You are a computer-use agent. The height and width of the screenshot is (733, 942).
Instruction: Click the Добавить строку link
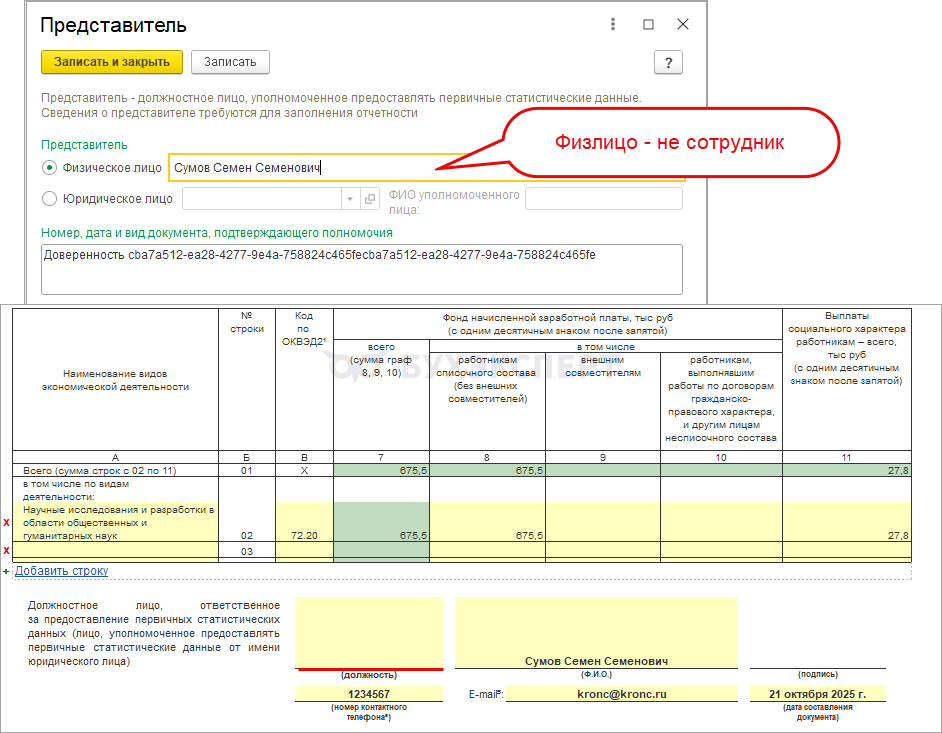coord(62,571)
